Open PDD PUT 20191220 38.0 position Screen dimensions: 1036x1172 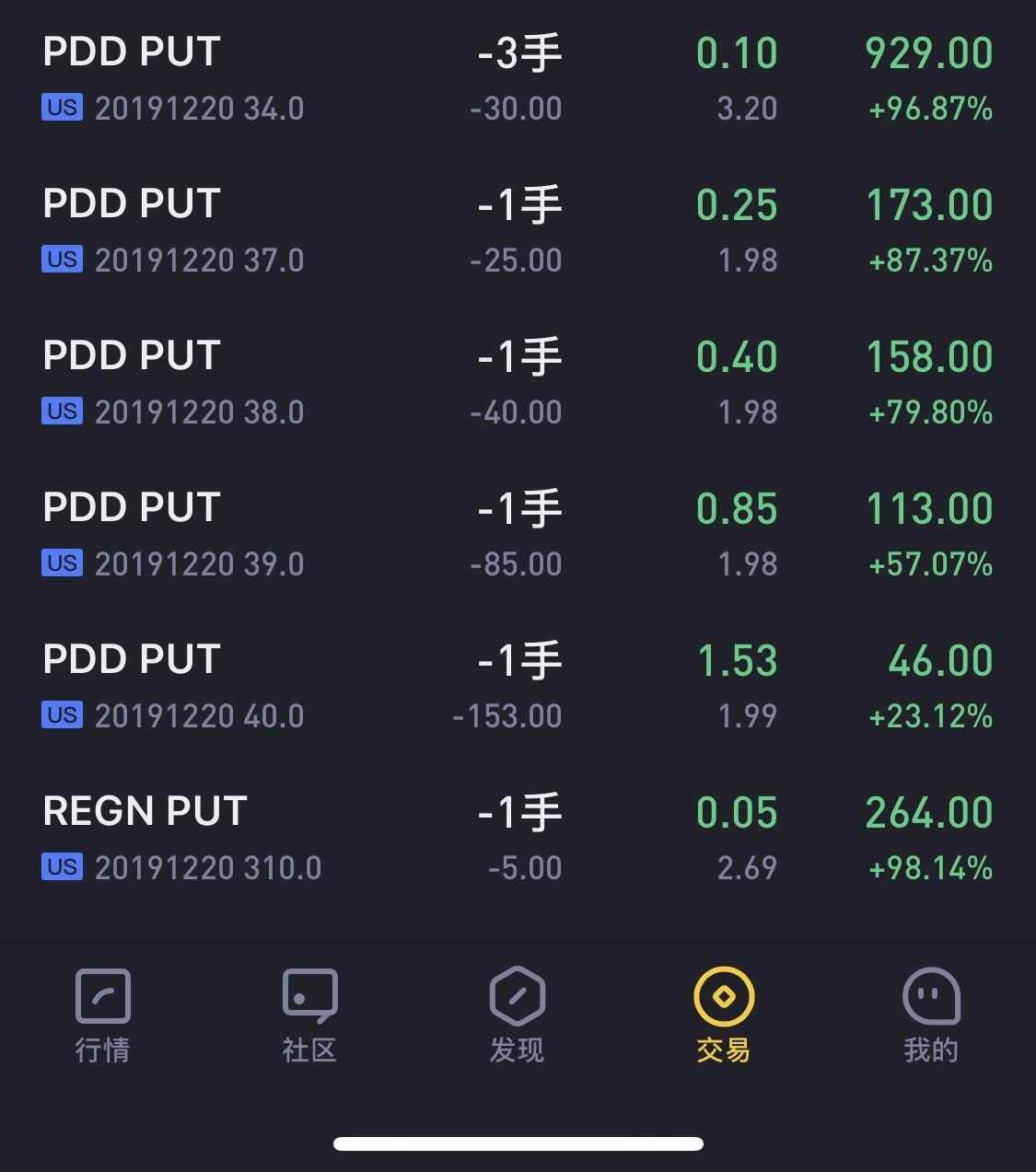pyautogui.click(x=518, y=383)
